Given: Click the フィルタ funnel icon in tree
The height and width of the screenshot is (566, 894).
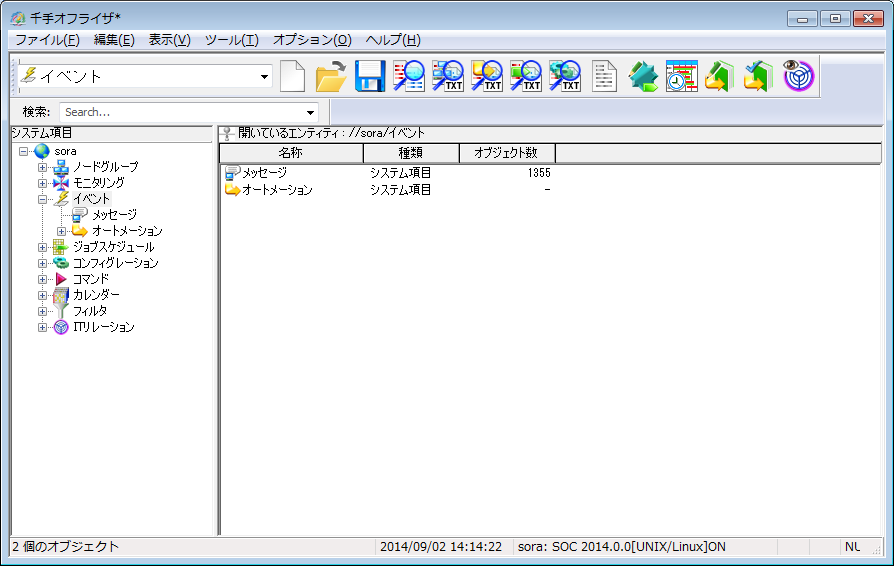Looking at the screenshot, I should pyautogui.click(x=61, y=311).
